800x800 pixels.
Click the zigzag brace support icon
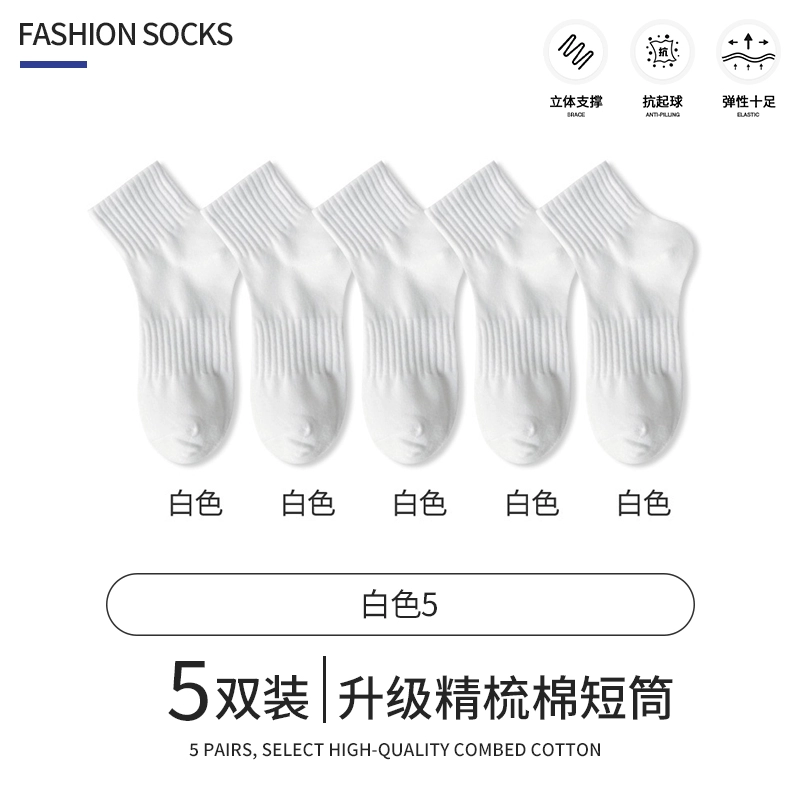point(576,52)
